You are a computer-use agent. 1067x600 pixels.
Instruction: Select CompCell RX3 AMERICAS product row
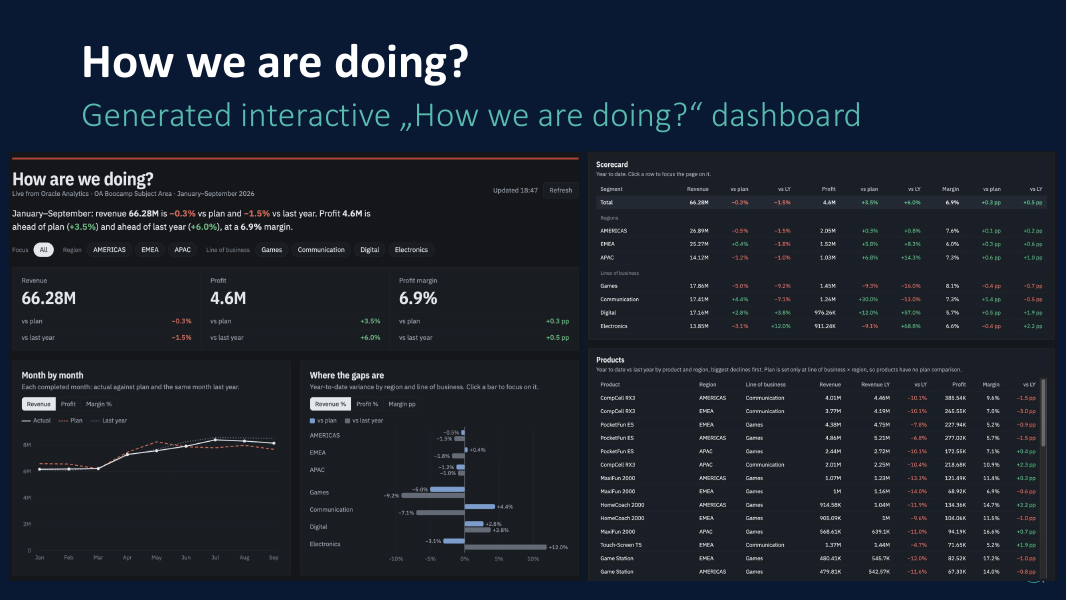[x=818, y=398]
